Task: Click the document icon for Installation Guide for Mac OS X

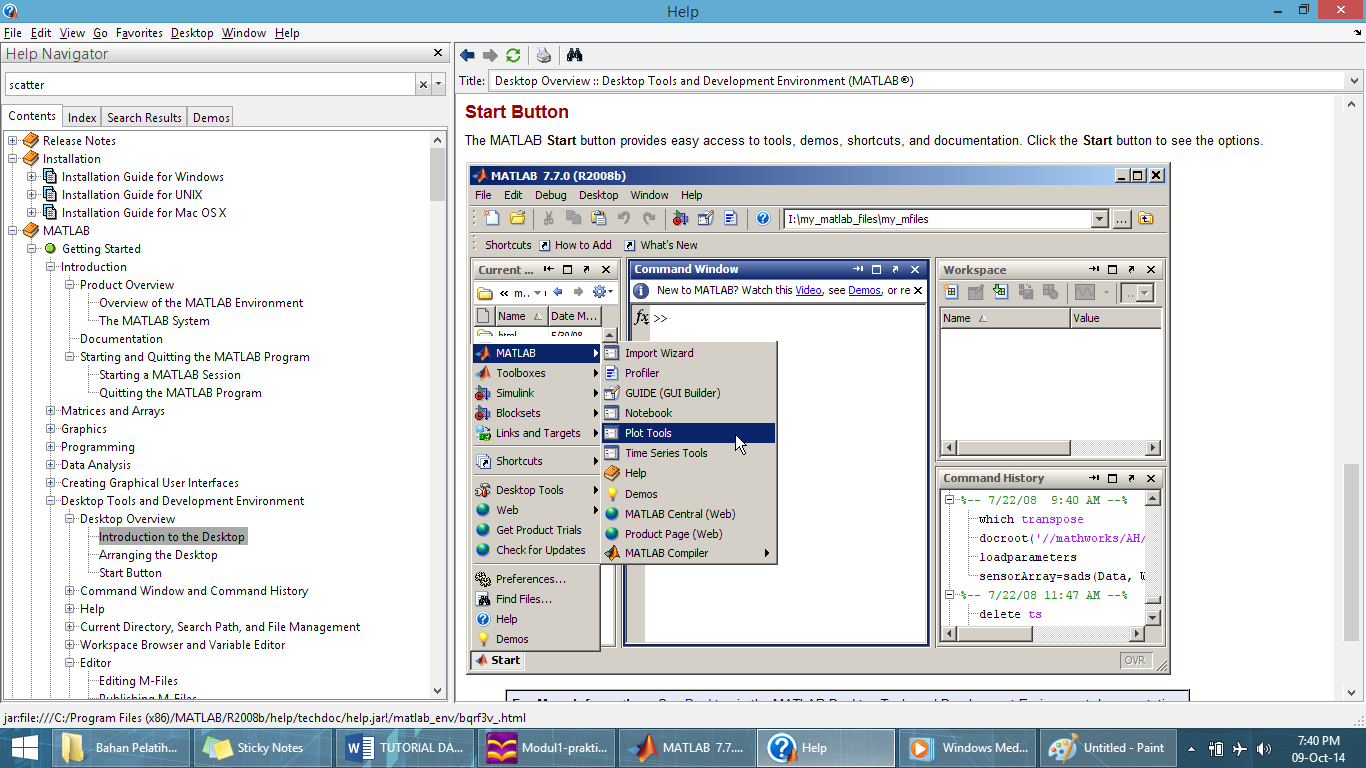Action: [50, 213]
